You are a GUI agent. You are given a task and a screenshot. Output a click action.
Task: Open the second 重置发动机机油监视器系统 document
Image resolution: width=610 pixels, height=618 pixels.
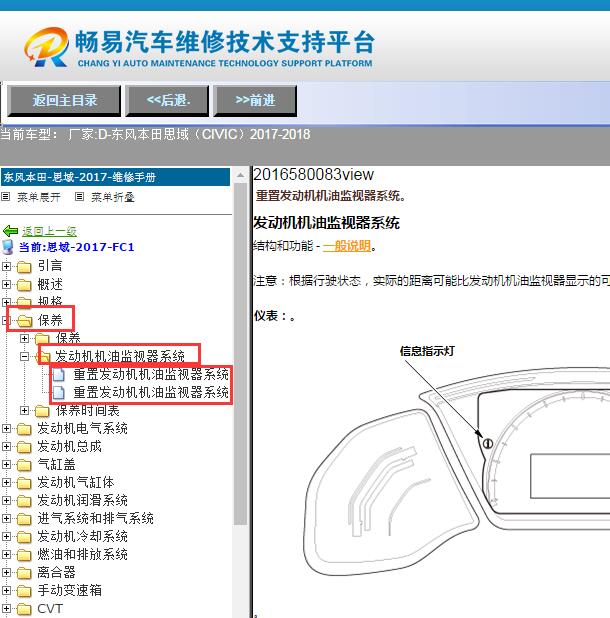pyautogui.click(x=151, y=393)
